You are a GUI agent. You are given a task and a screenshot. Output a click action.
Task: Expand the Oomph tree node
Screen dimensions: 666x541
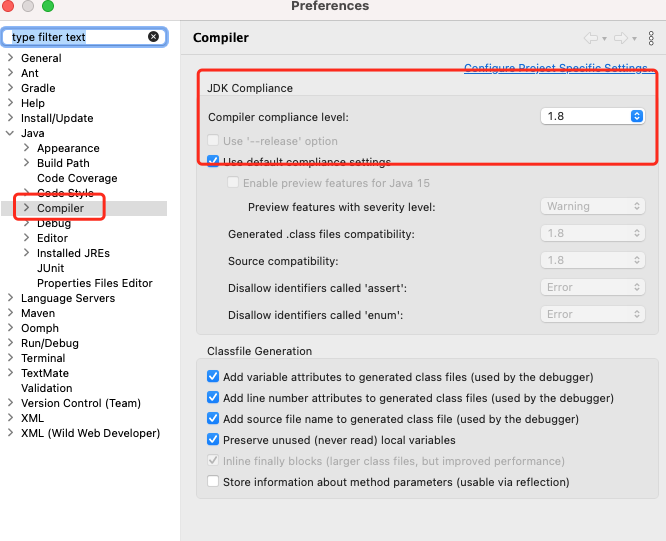11,327
